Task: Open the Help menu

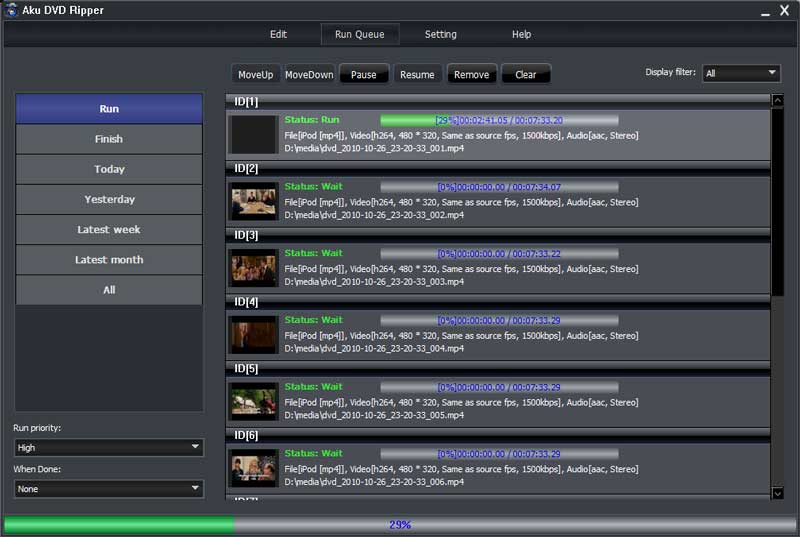Action: tap(521, 34)
